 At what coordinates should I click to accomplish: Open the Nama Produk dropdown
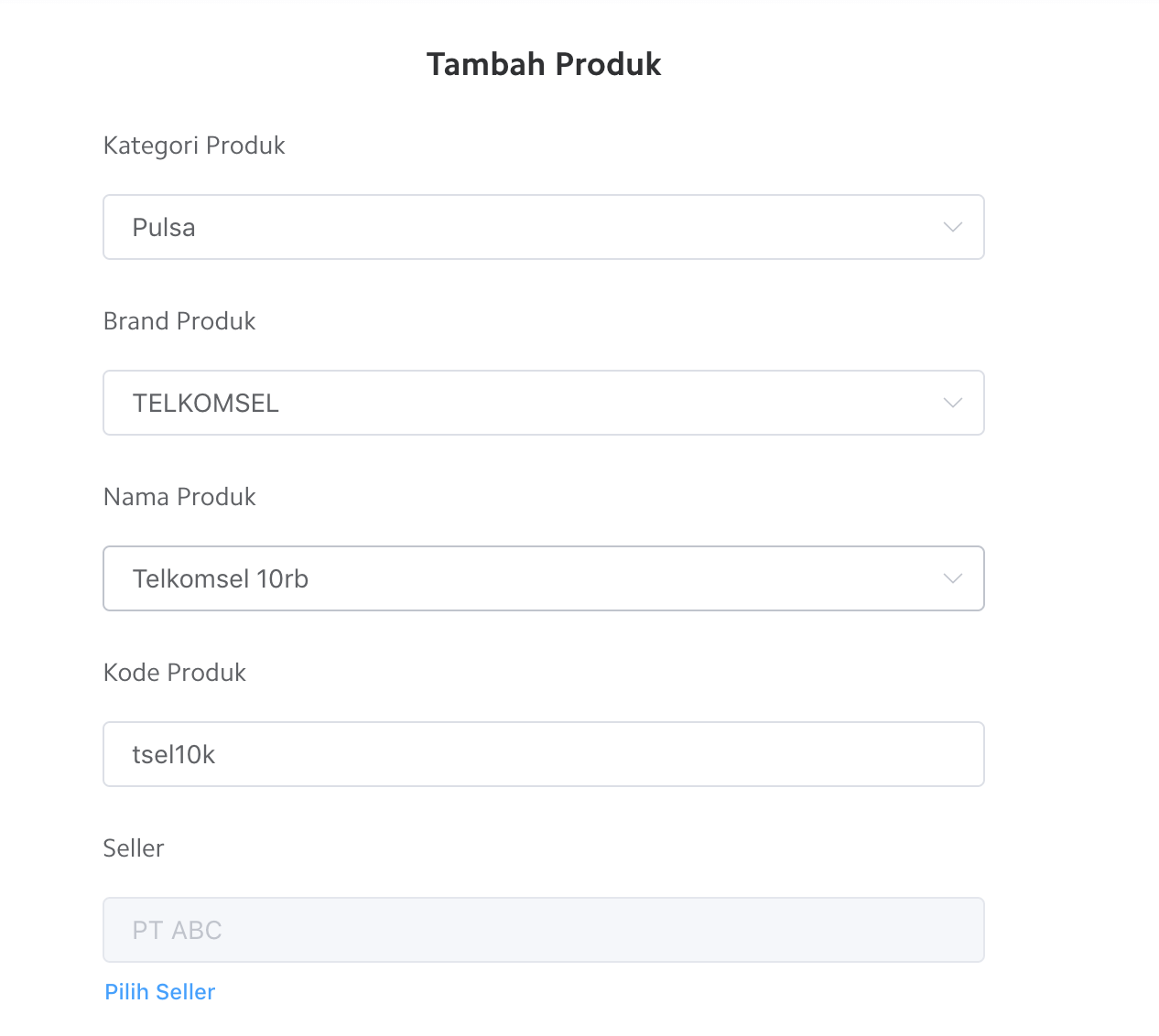[543, 578]
